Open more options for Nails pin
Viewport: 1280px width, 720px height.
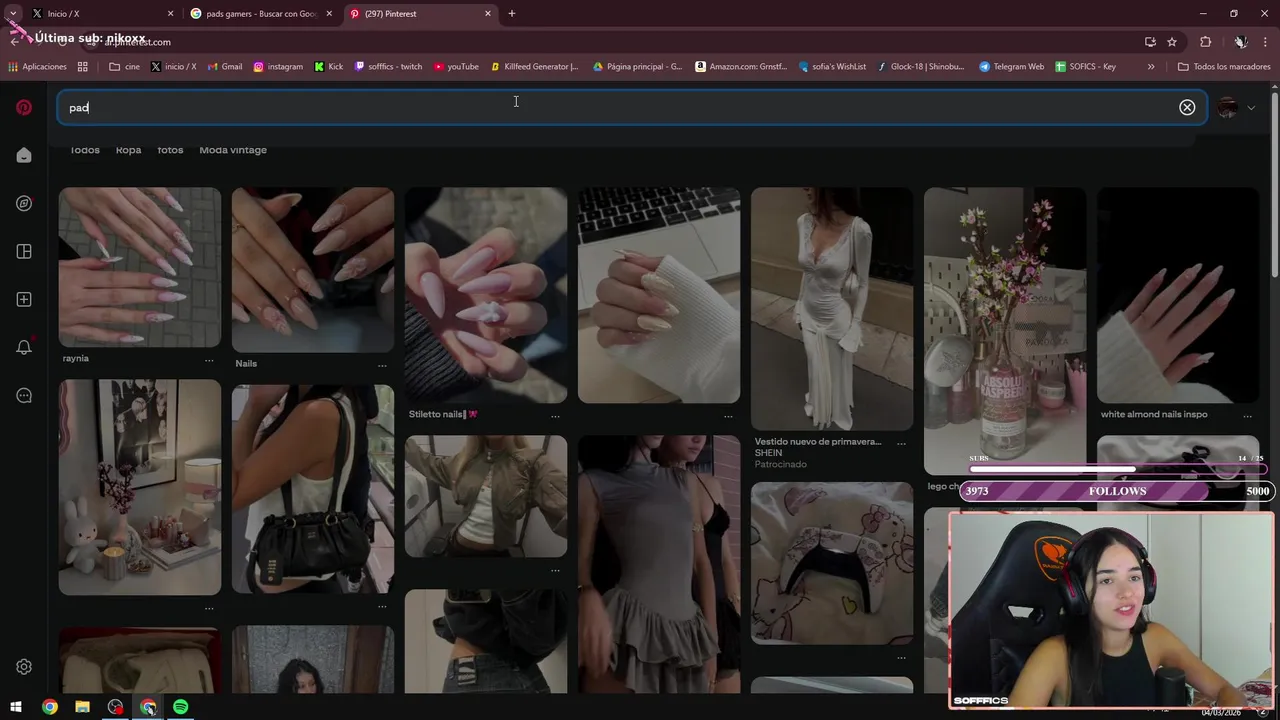382,365
